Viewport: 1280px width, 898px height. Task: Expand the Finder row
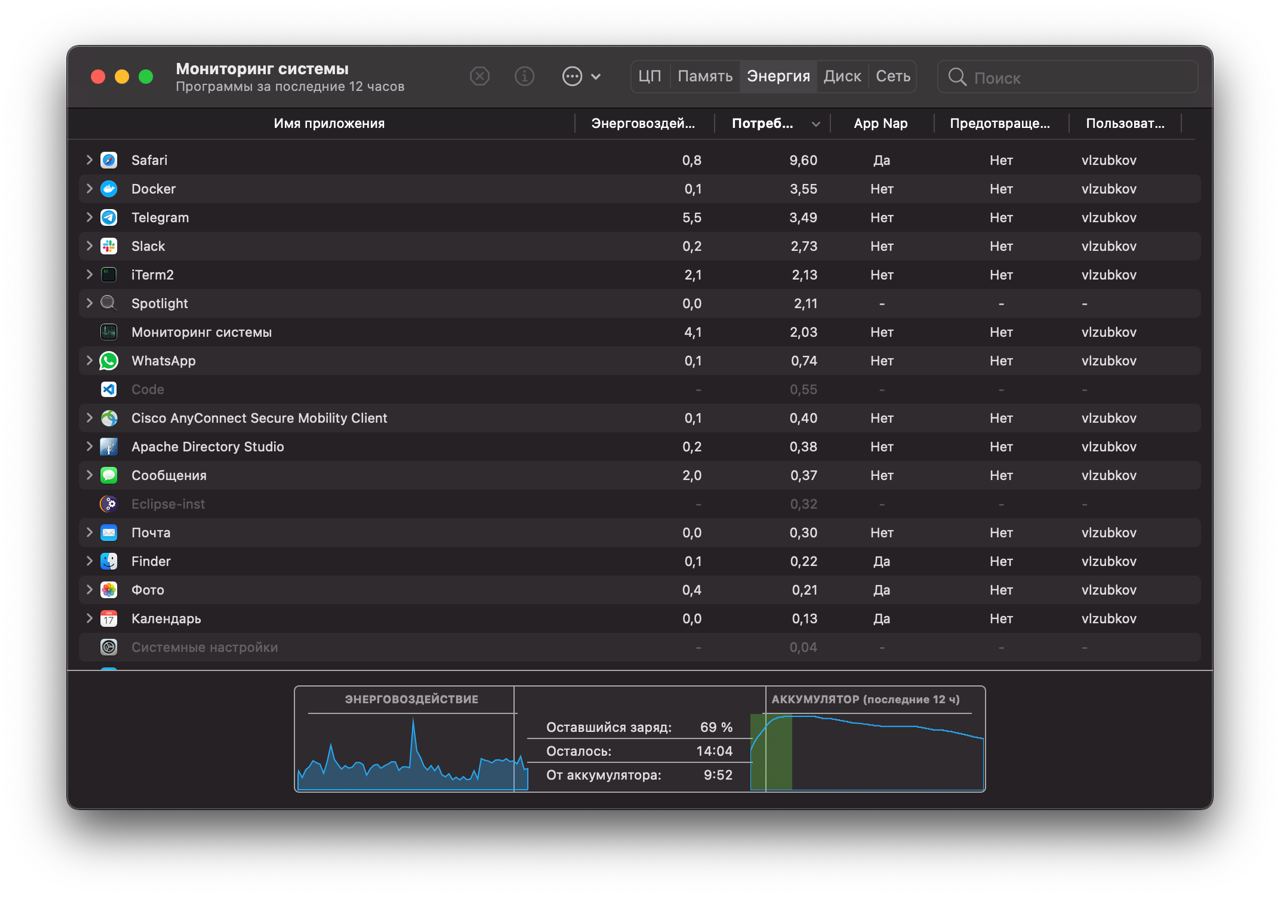coord(89,561)
